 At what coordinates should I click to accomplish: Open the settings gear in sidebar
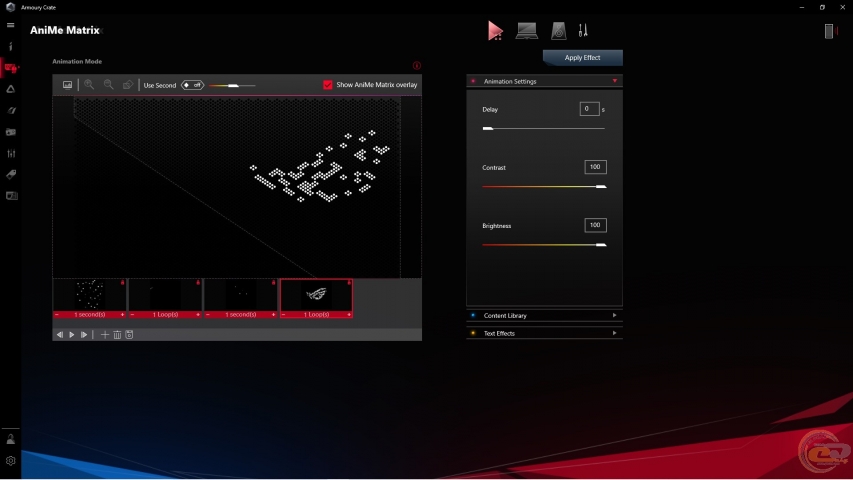10,460
